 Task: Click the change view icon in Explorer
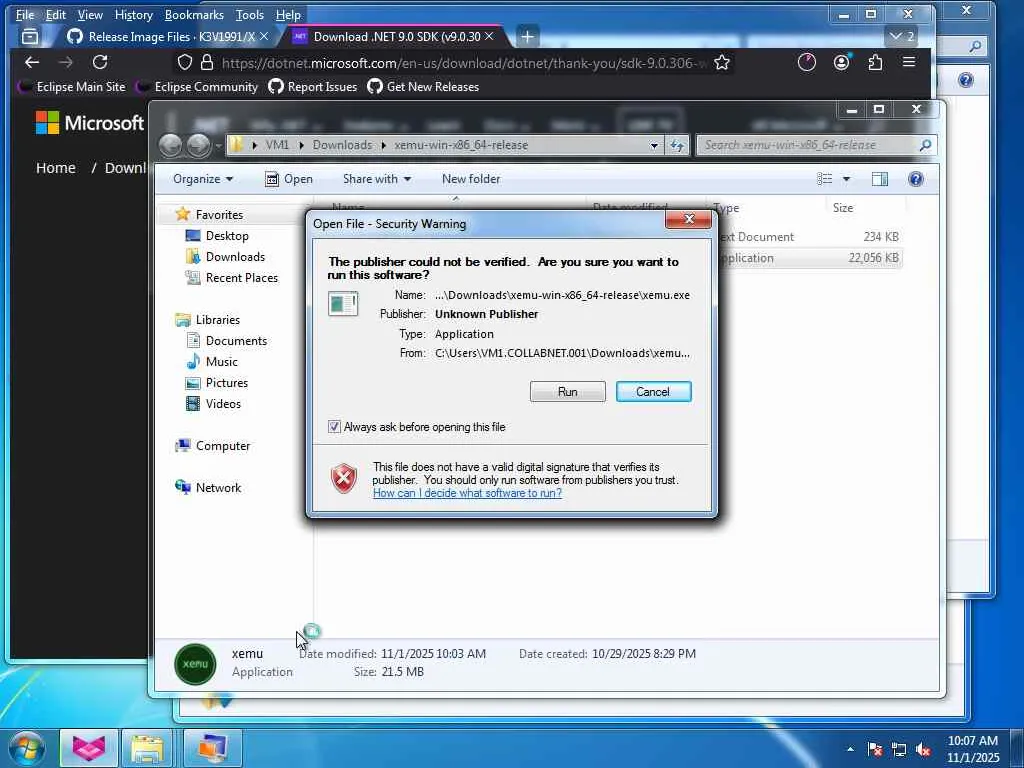(x=825, y=179)
